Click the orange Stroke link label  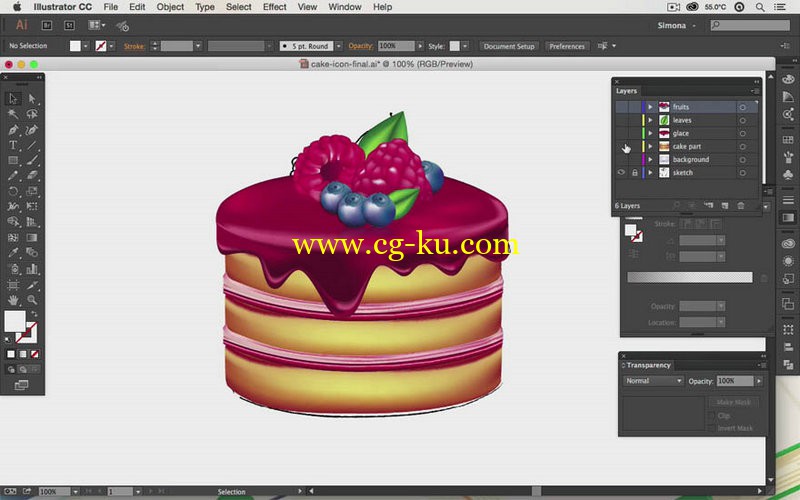coord(134,46)
